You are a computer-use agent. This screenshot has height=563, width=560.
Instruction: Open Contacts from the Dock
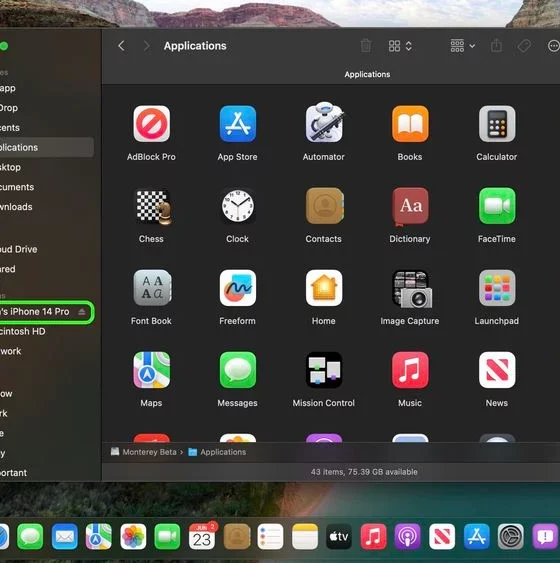(x=237, y=536)
